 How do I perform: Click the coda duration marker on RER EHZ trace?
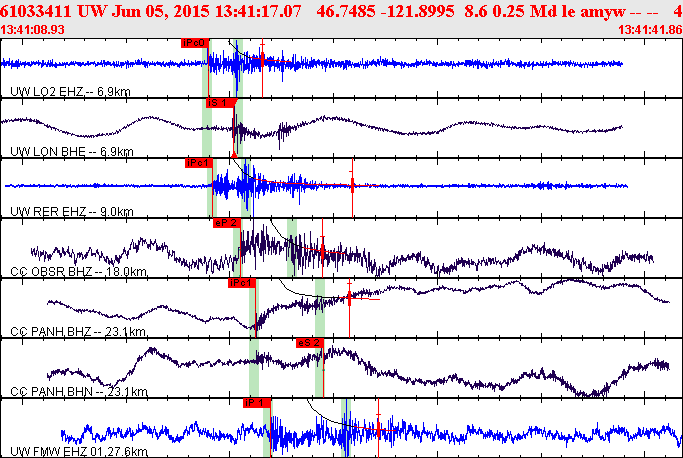(x=352, y=185)
